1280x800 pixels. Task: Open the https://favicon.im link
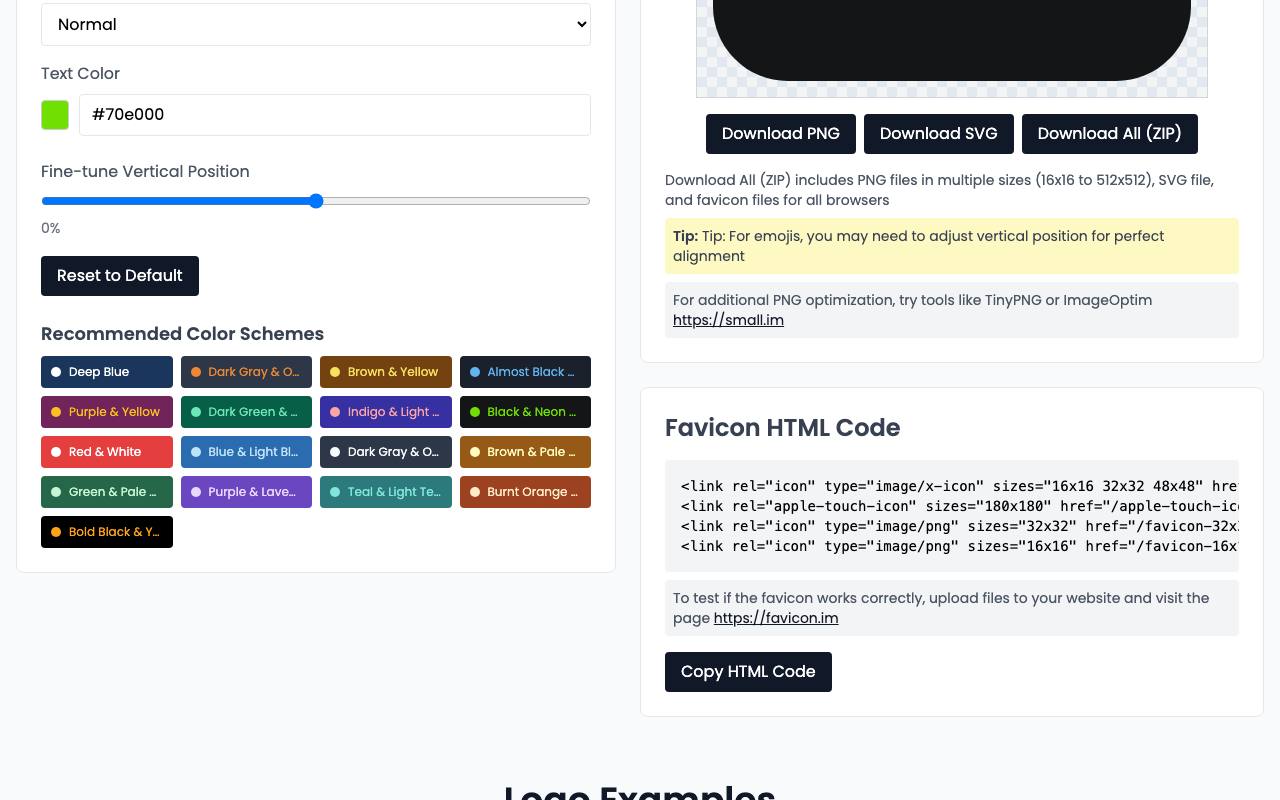pos(776,618)
